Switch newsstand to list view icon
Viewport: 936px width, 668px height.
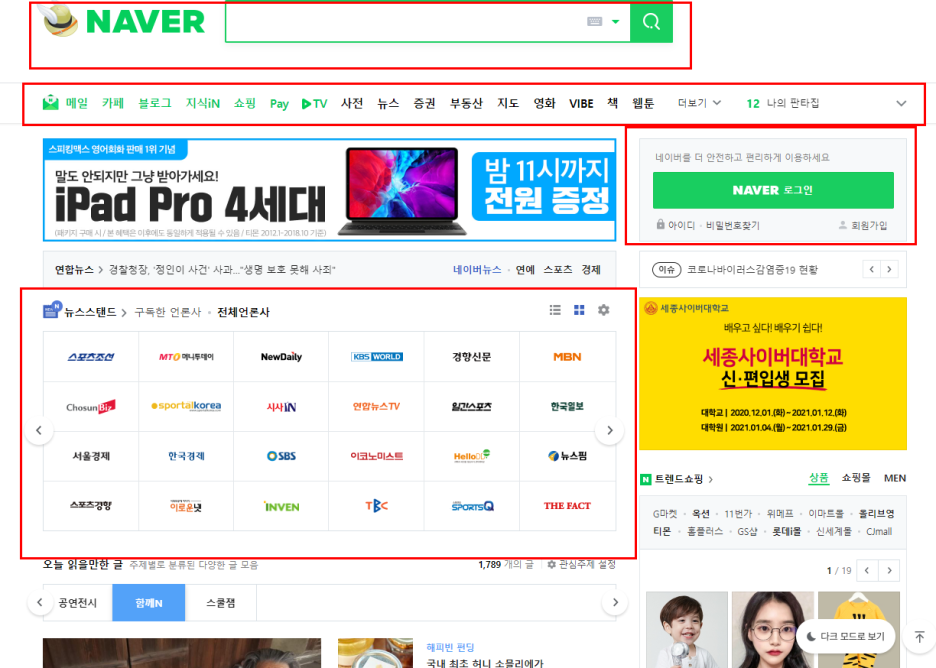(555, 310)
